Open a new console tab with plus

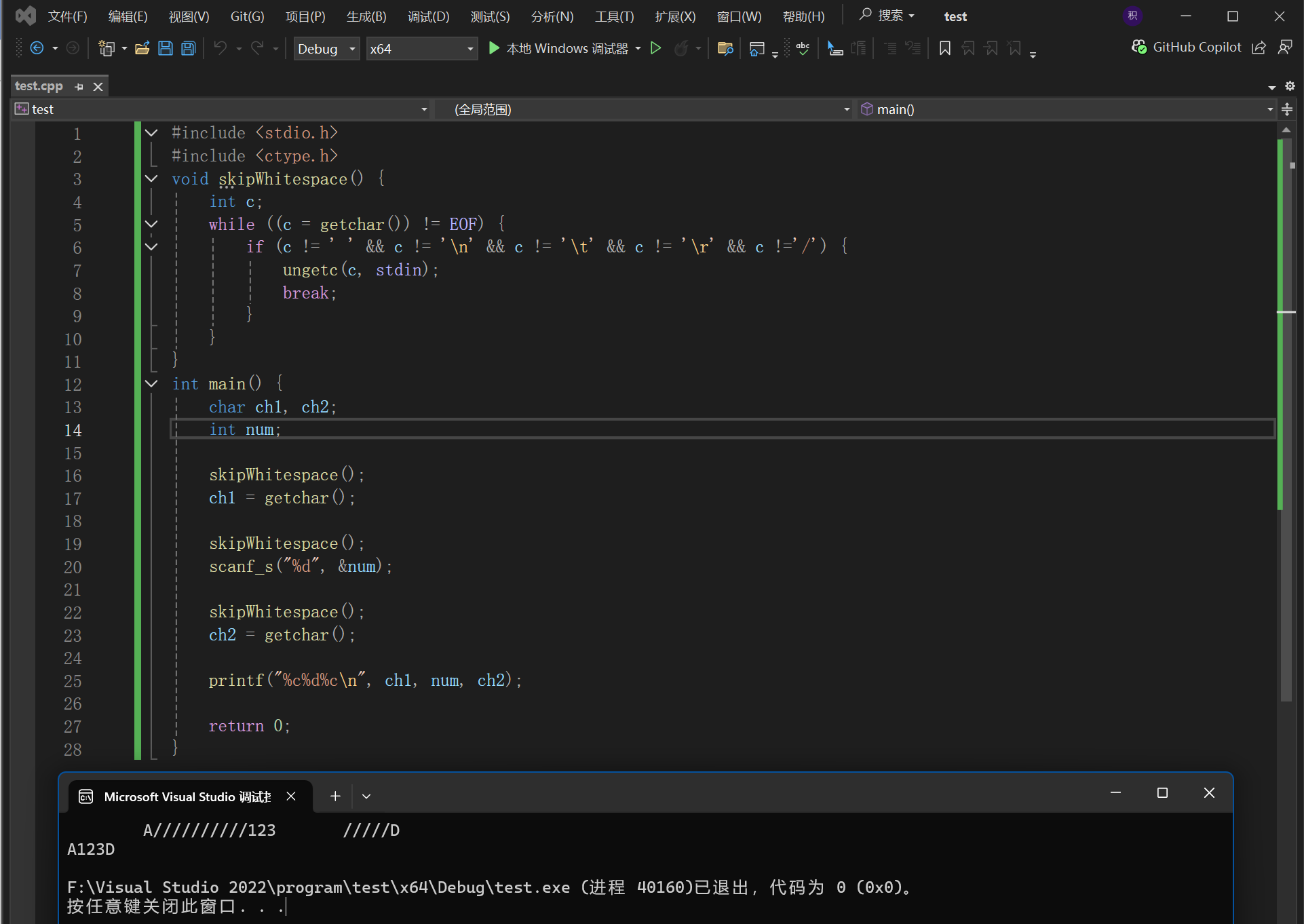pos(335,796)
